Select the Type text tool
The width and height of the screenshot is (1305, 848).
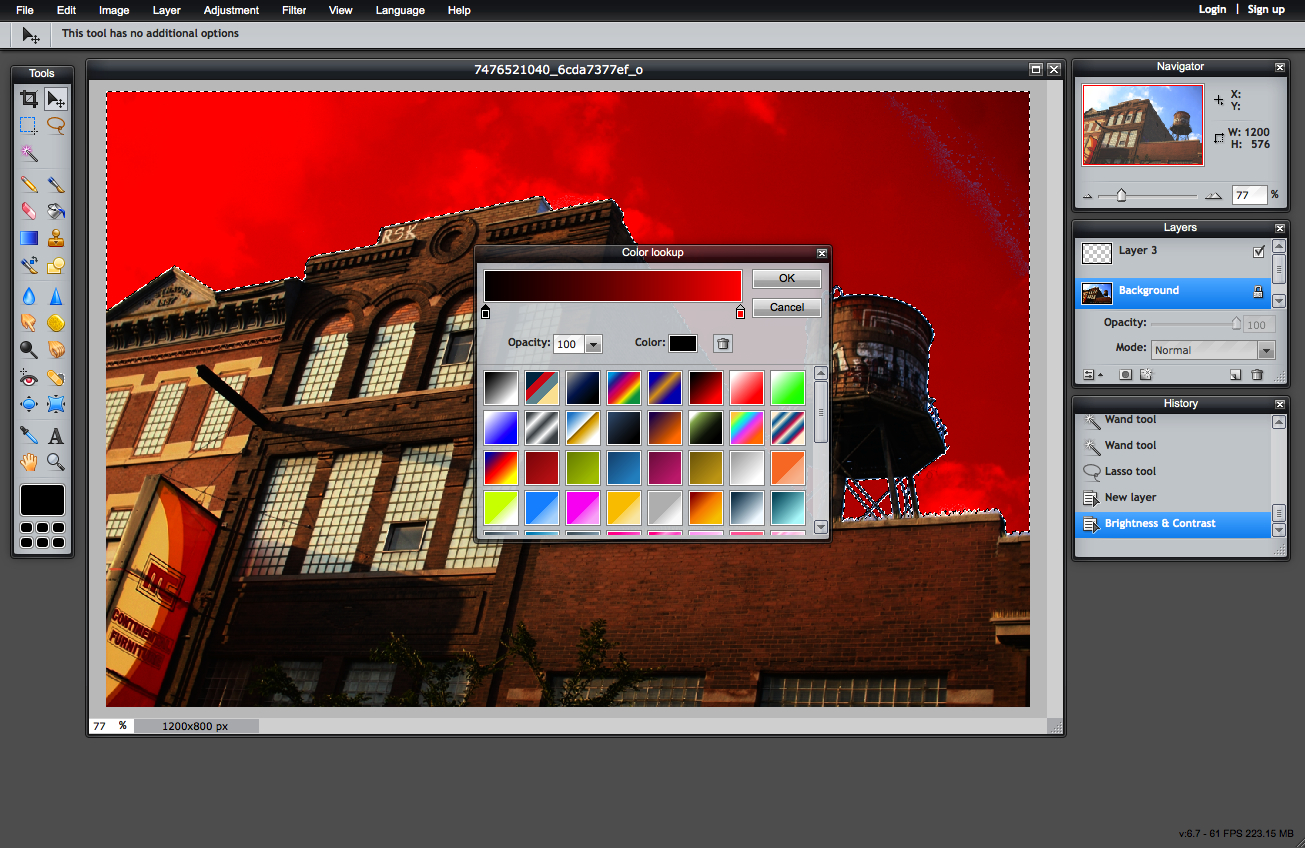pos(56,435)
